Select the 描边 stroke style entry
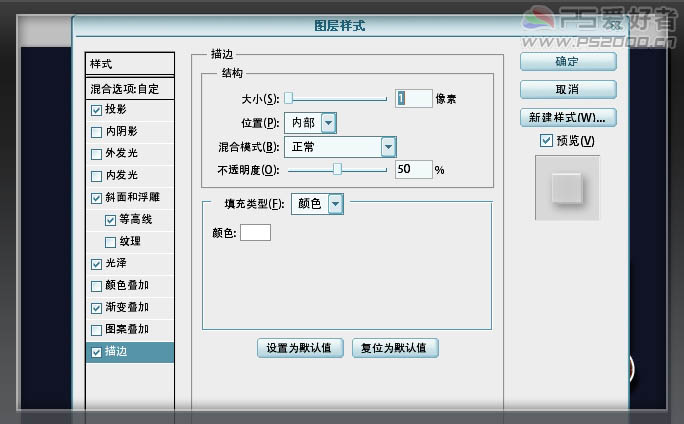This screenshot has height=424, width=684. (130, 352)
